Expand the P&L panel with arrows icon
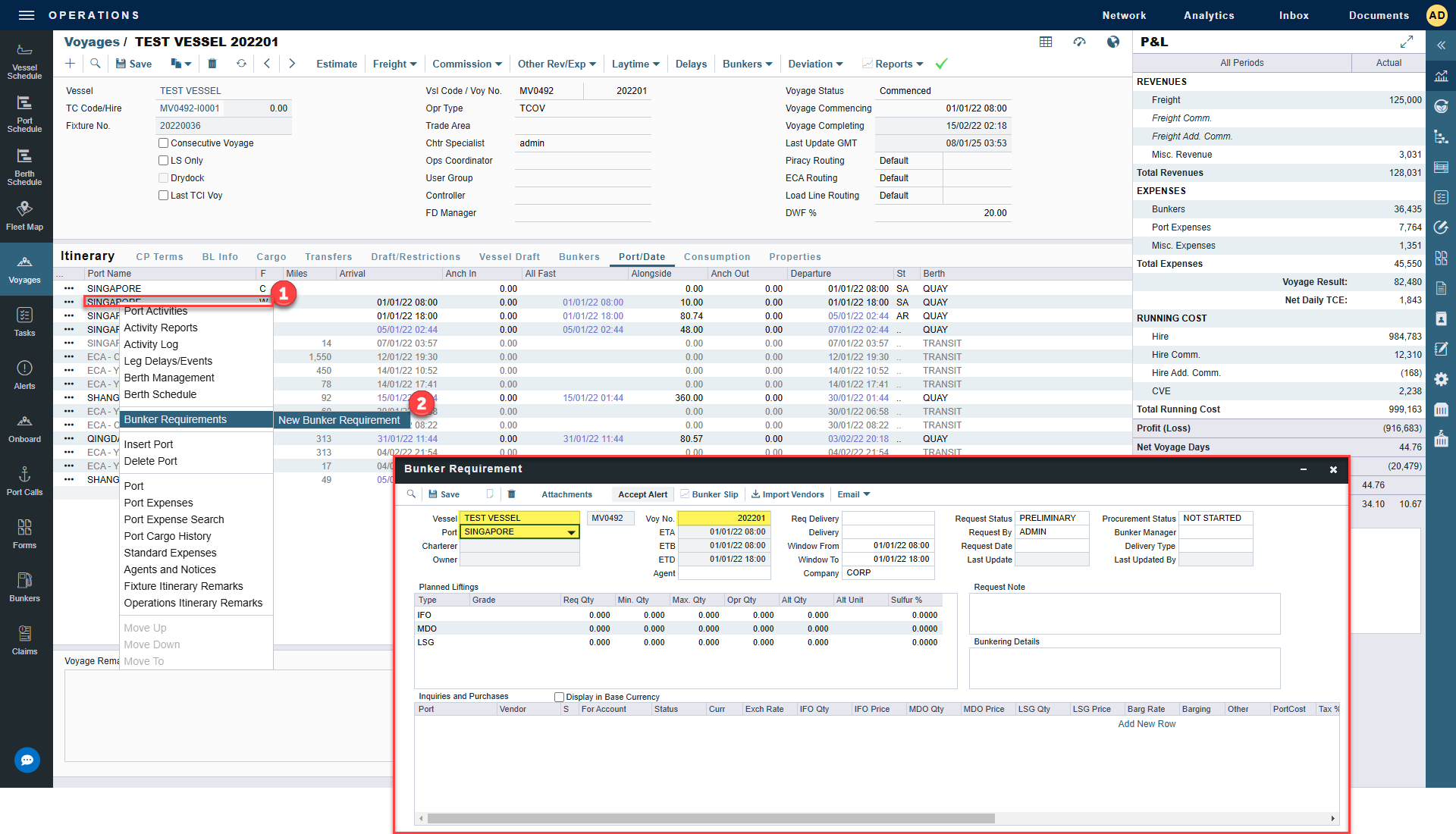Image resolution: width=1456 pixels, height=834 pixels. click(x=1407, y=42)
